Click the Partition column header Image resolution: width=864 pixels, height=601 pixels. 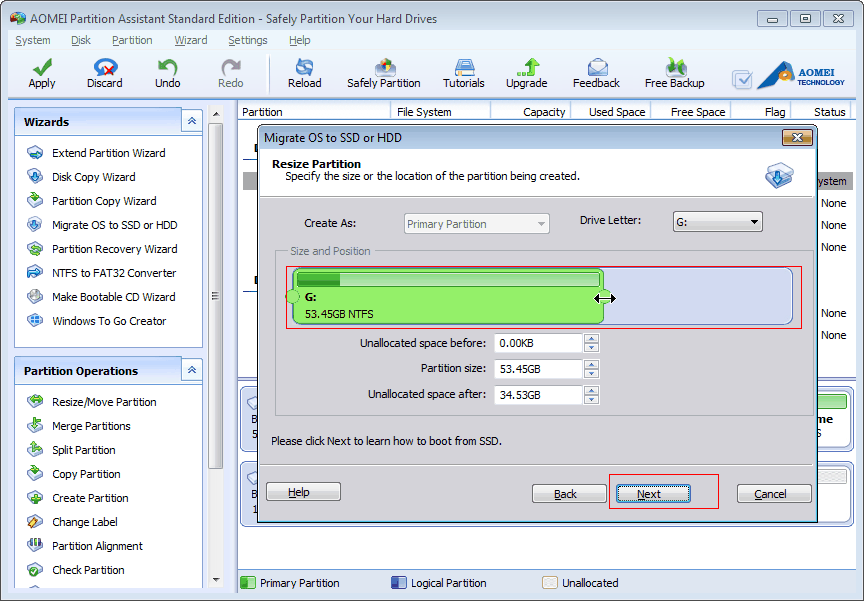point(314,112)
